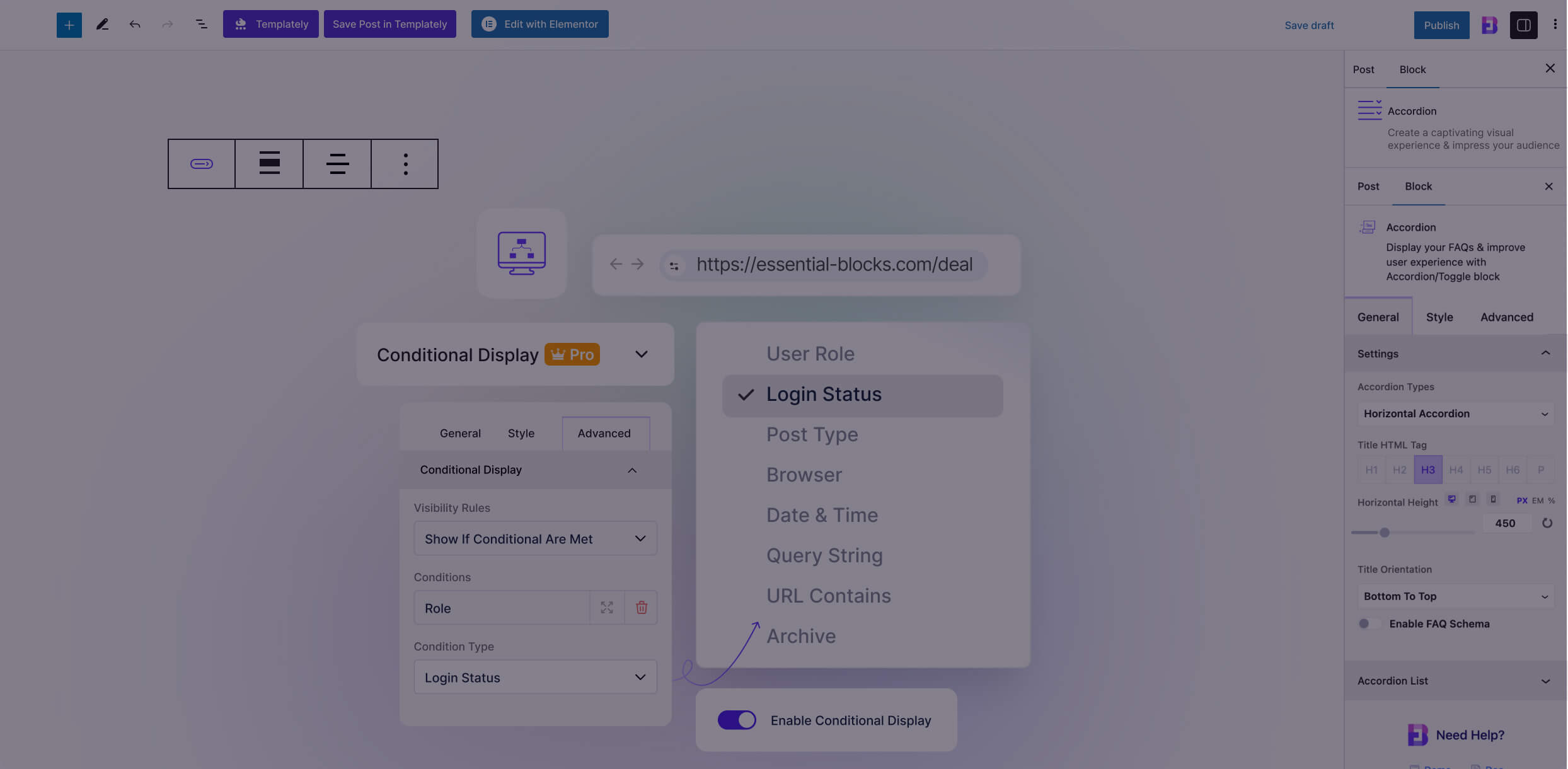Open Horizontal Accordion type dropdown
The width and height of the screenshot is (1568, 769).
coord(1456,413)
